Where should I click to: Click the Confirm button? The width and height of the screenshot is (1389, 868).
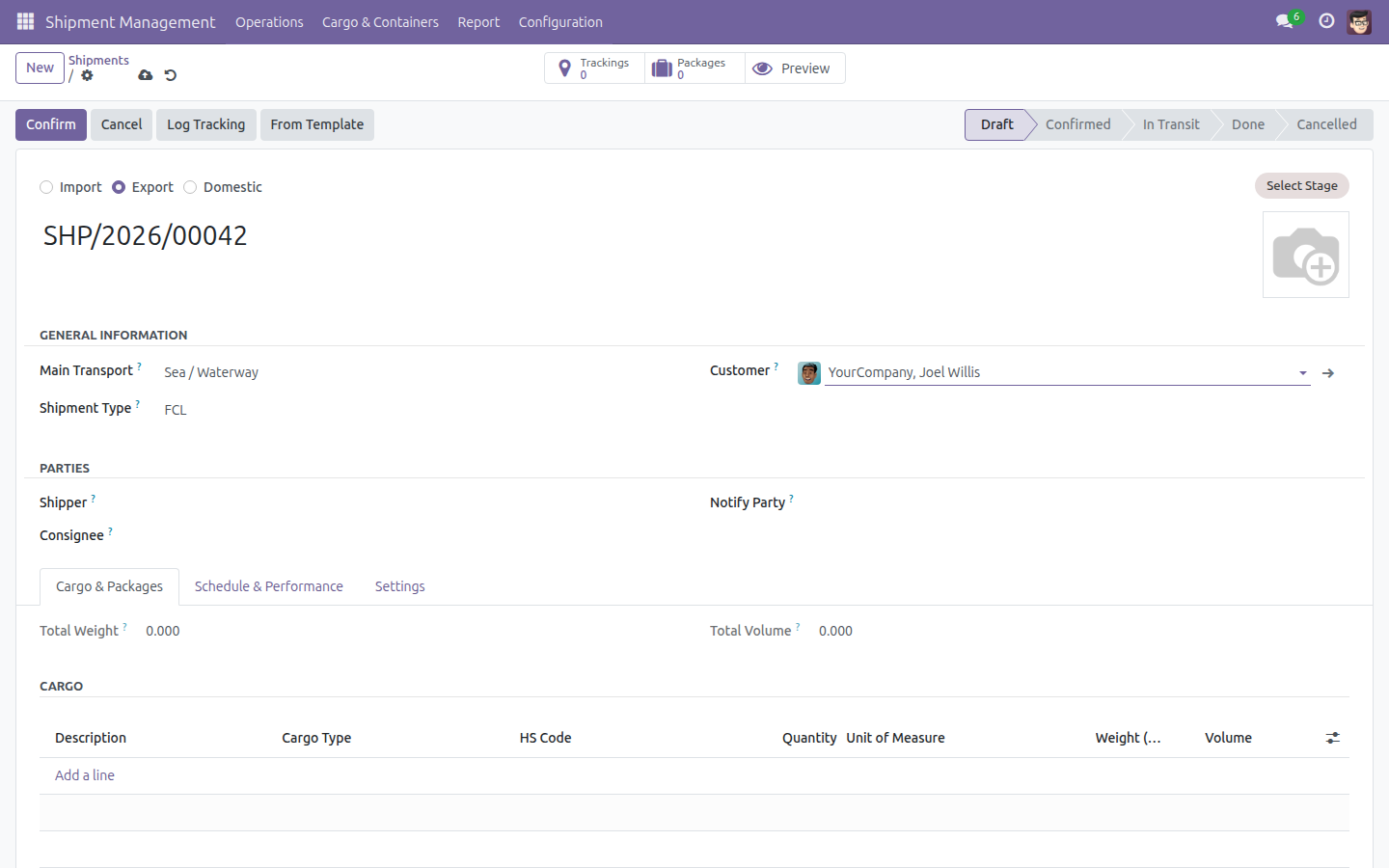(x=51, y=124)
